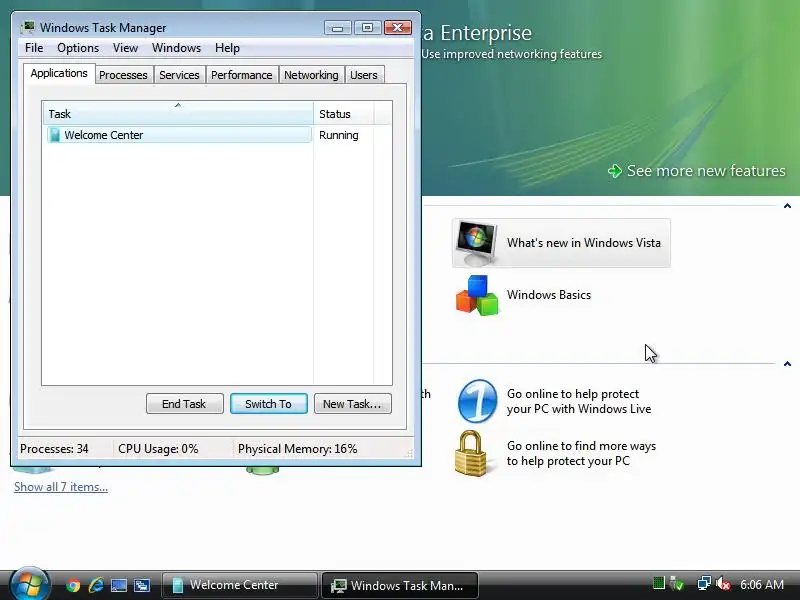Click the Safely Remove Hardware tray icon
Viewport: 800px width, 600px height.
[x=677, y=583]
